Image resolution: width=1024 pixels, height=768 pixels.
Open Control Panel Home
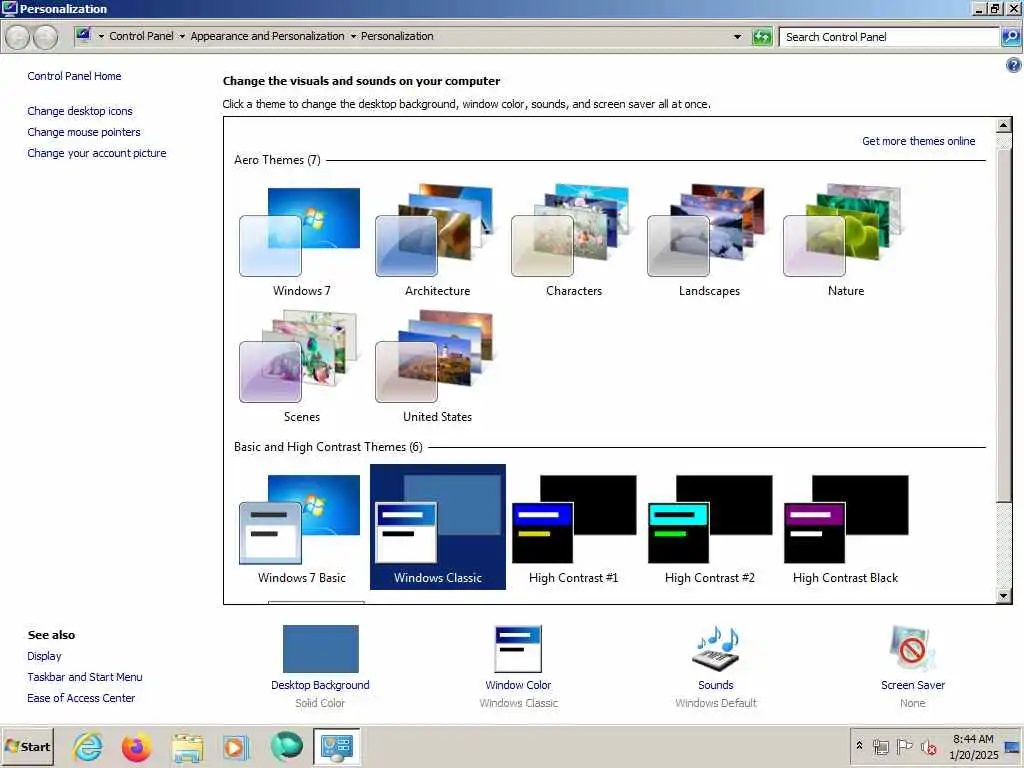(x=74, y=76)
